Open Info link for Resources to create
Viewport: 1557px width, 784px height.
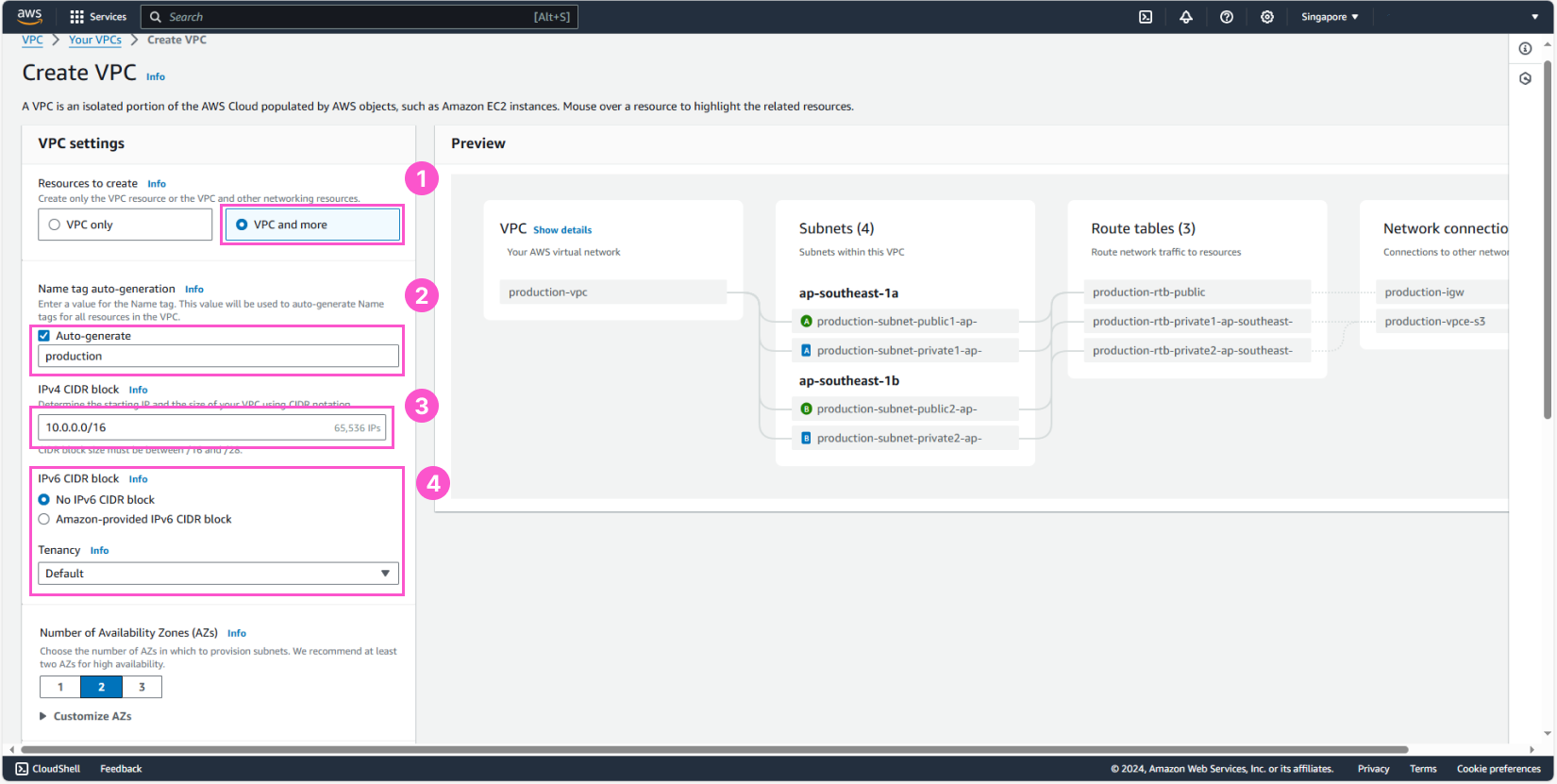[x=157, y=184]
